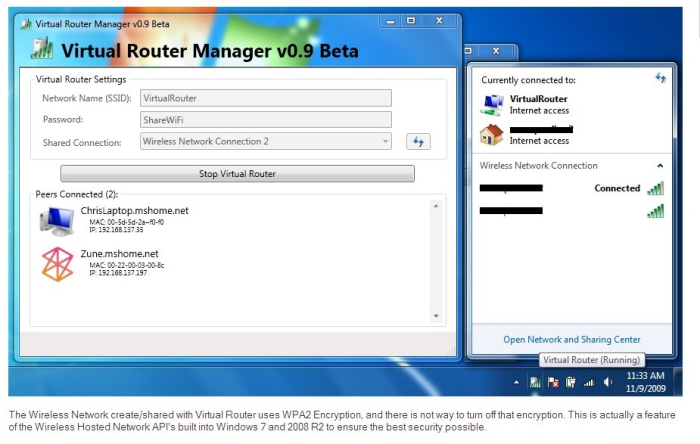The width and height of the screenshot is (700, 444).
Task: Click the home network house icon
Action: pyautogui.click(x=492, y=135)
